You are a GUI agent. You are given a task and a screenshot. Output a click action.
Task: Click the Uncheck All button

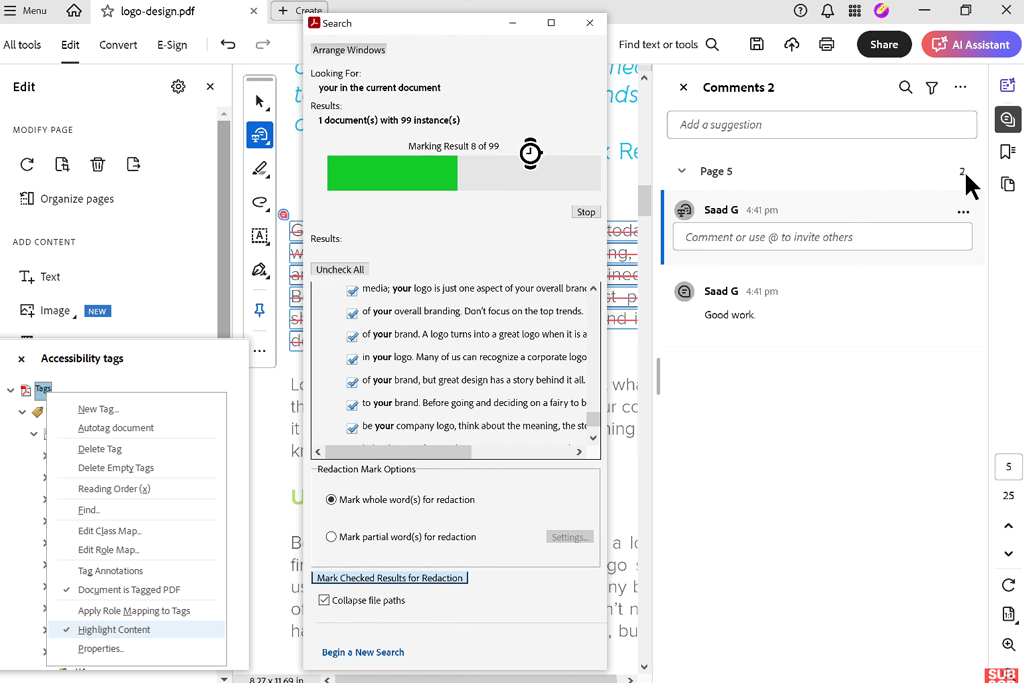pos(340,269)
